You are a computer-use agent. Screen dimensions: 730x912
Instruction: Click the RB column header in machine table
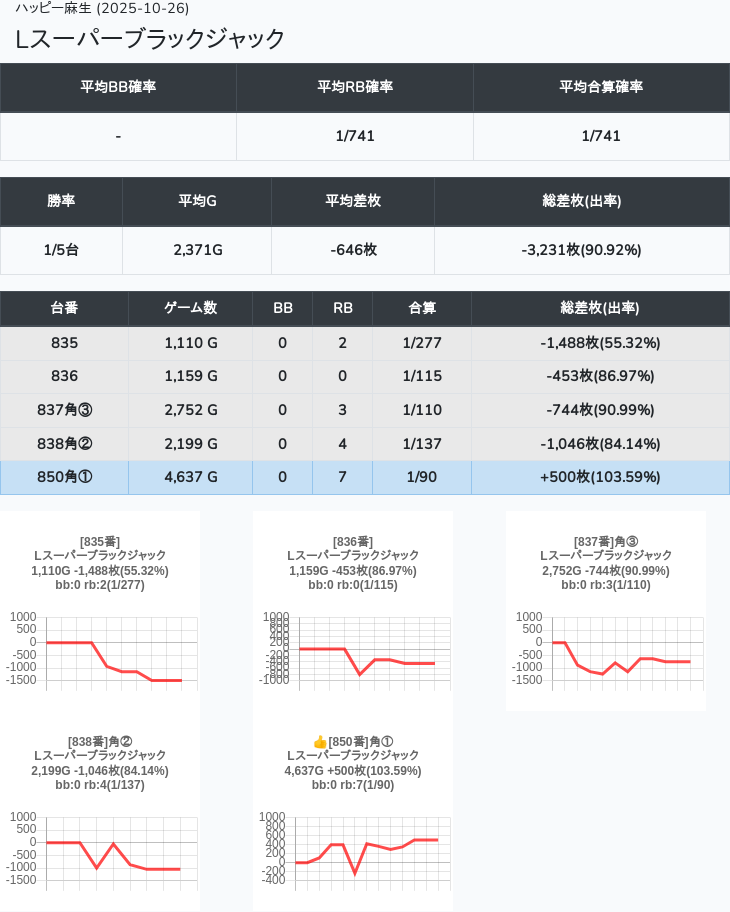[342, 308]
